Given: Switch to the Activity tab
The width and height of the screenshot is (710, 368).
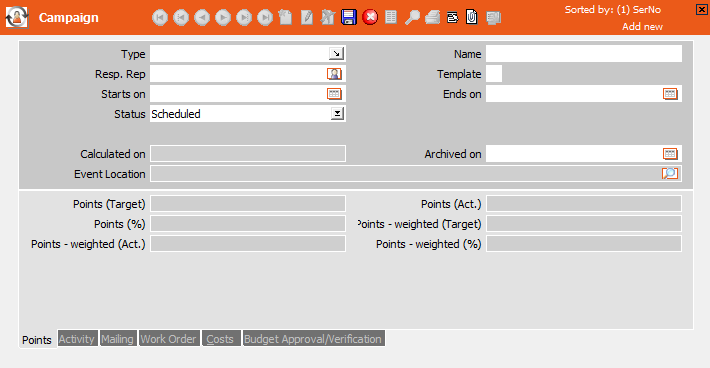Looking at the screenshot, I should [77, 339].
